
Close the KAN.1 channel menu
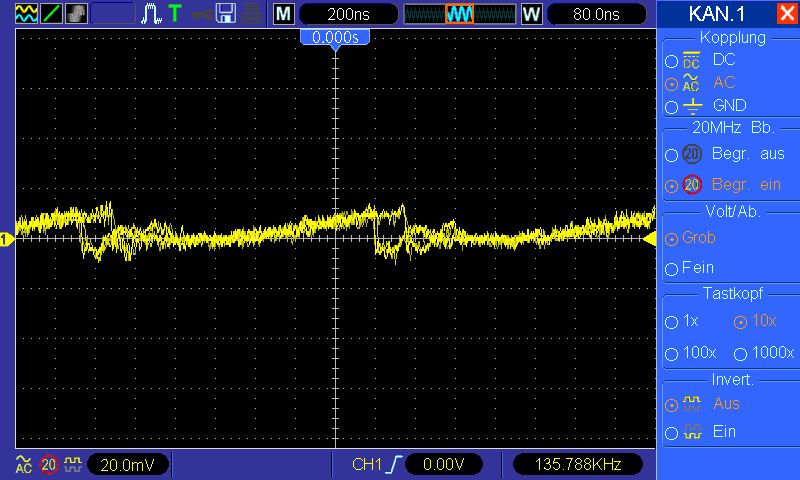[x=786, y=14]
